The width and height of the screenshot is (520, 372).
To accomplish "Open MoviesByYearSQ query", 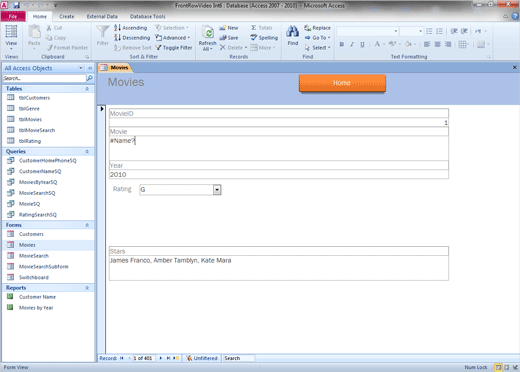I will coord(38,182).
